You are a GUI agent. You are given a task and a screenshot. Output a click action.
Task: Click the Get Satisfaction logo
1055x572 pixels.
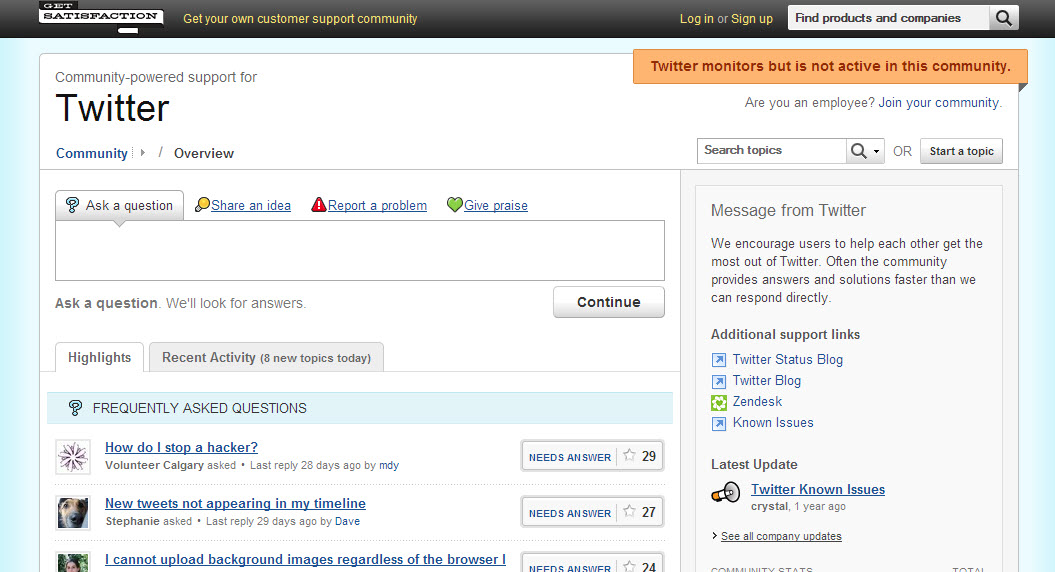[101, 16]
